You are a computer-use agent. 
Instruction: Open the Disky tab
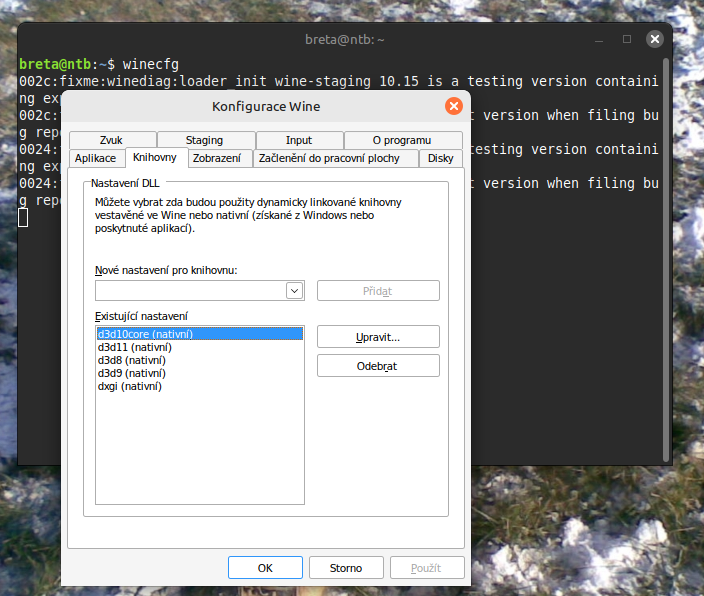pyautogui.click(x=440, y=158)
